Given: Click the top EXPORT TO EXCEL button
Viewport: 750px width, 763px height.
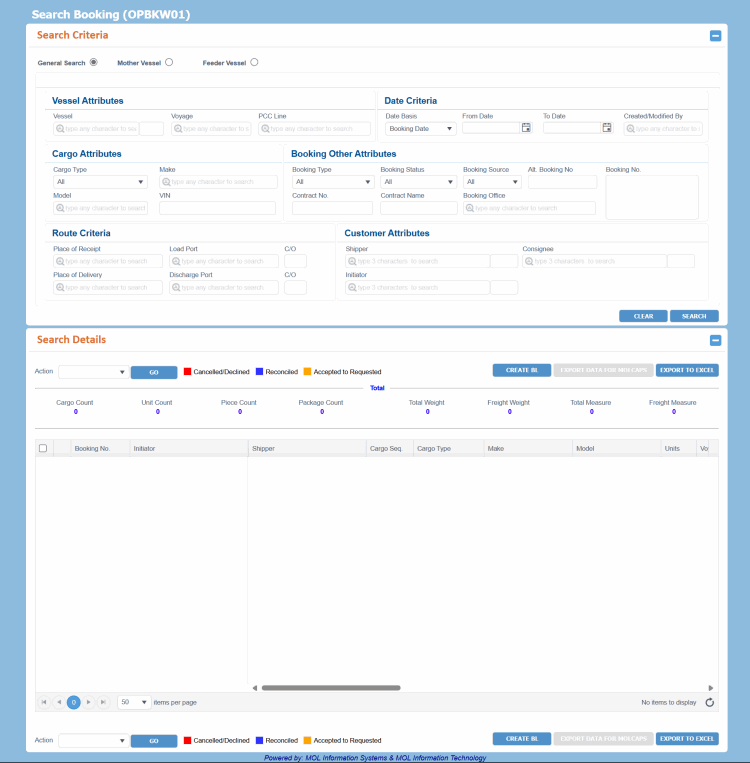Looking at the screenshot, I should click(686, 370).
